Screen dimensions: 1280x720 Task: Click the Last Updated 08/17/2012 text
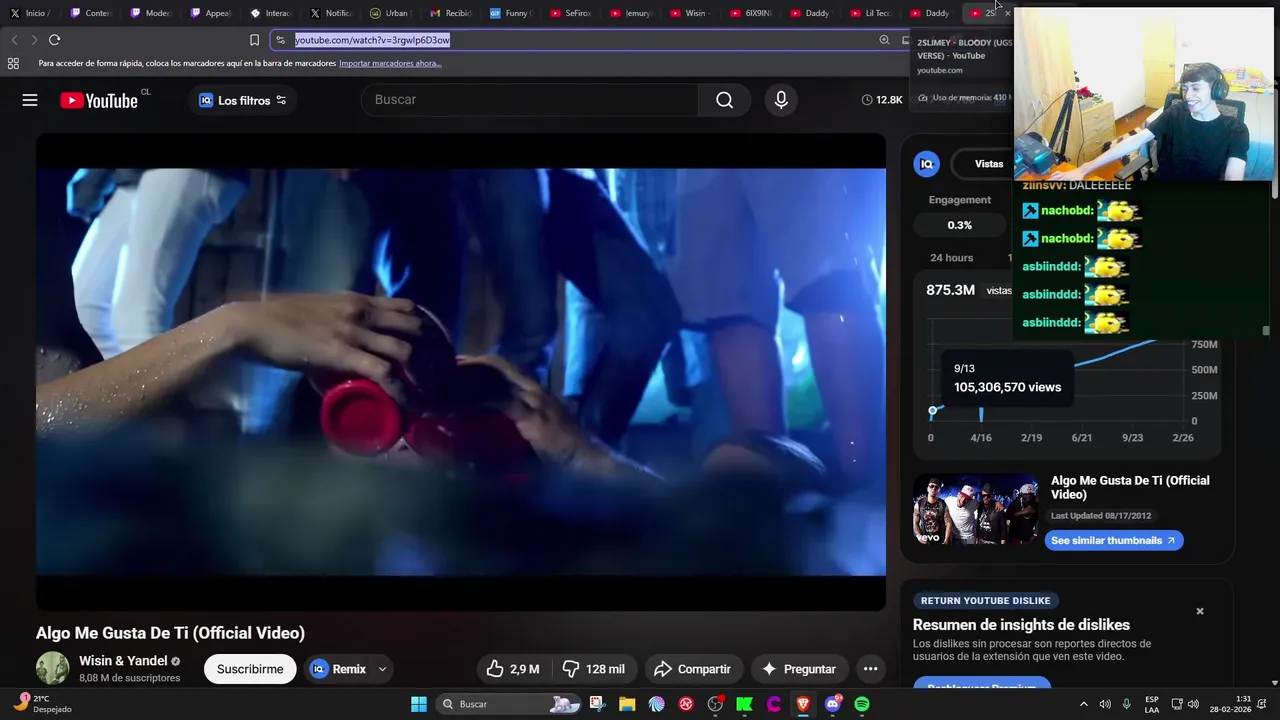(x=1101, y=516)
